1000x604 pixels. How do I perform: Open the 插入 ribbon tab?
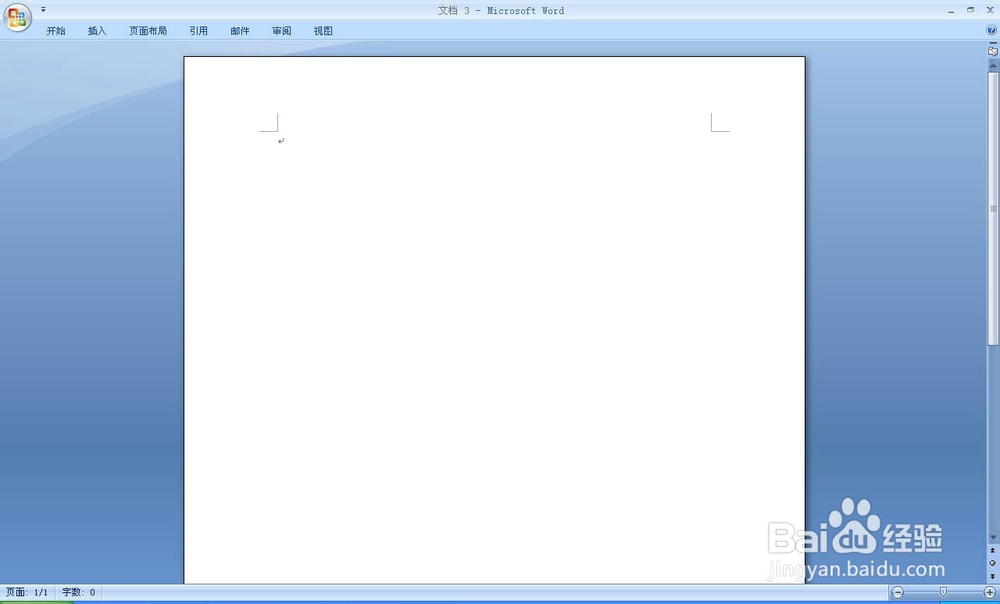(x=97, y=31)
